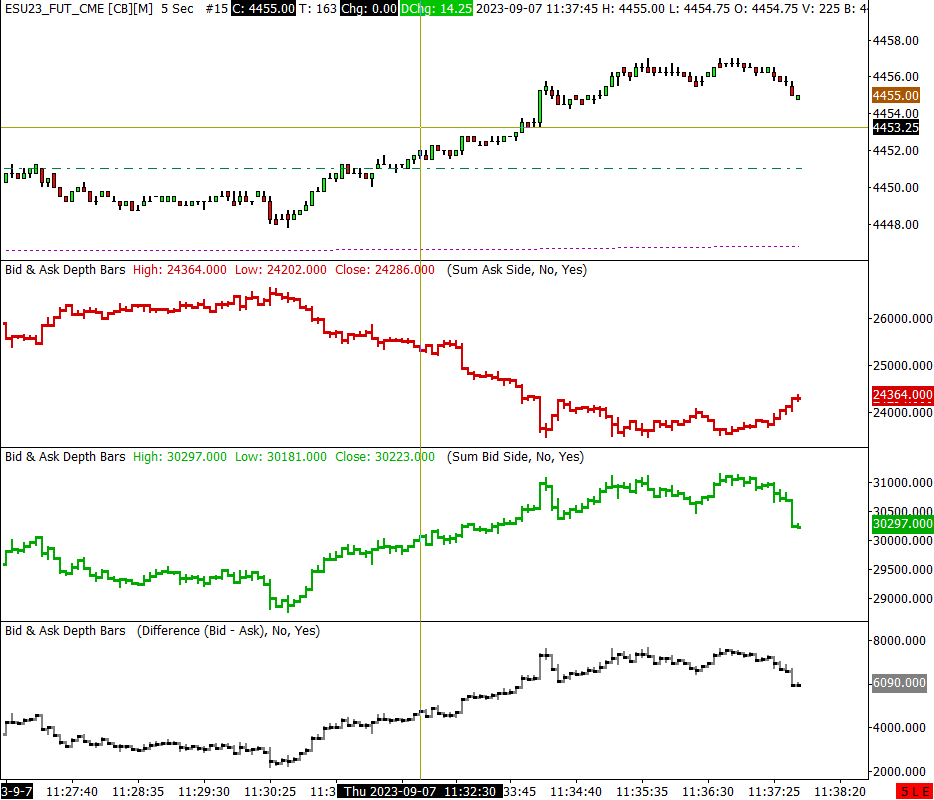The width and height of the screenshot is (934, 800).
Task: Click the 11:29:30 time axis label
Action: pyautogui.click(x=204, y=792)
